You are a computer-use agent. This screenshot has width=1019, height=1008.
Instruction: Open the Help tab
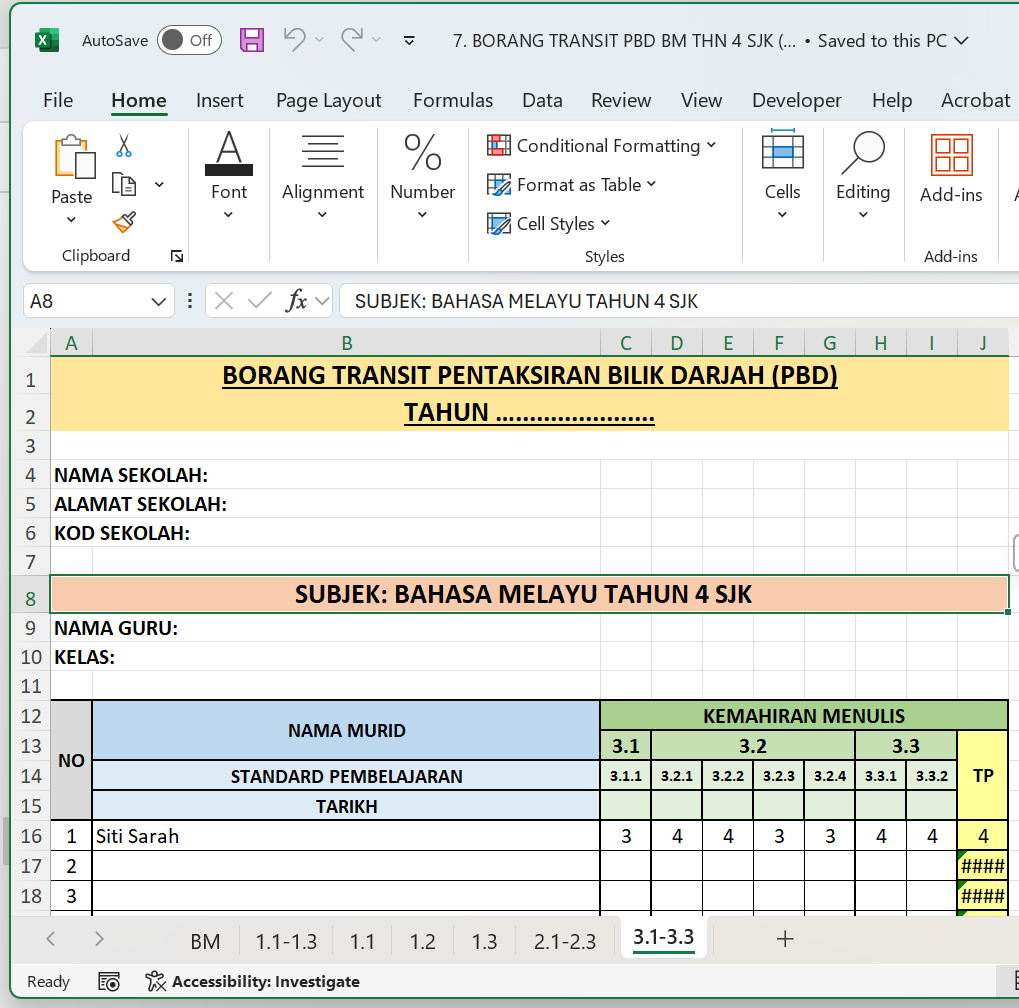892,100
